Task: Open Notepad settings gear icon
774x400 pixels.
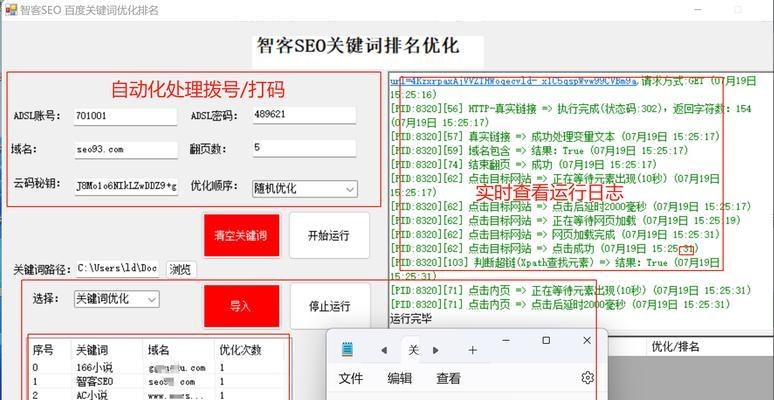Action: 587,378
